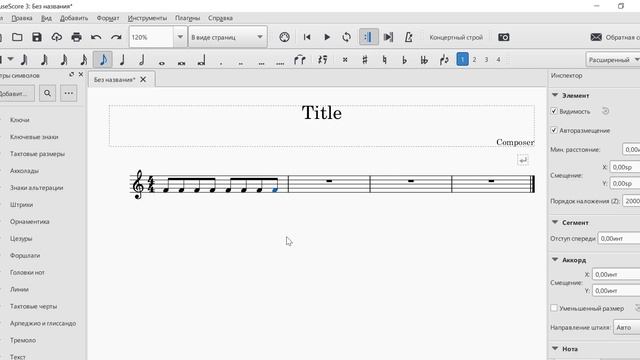
Task: Collapse the Элемент inspector section
Action: [x=555, y=95]
